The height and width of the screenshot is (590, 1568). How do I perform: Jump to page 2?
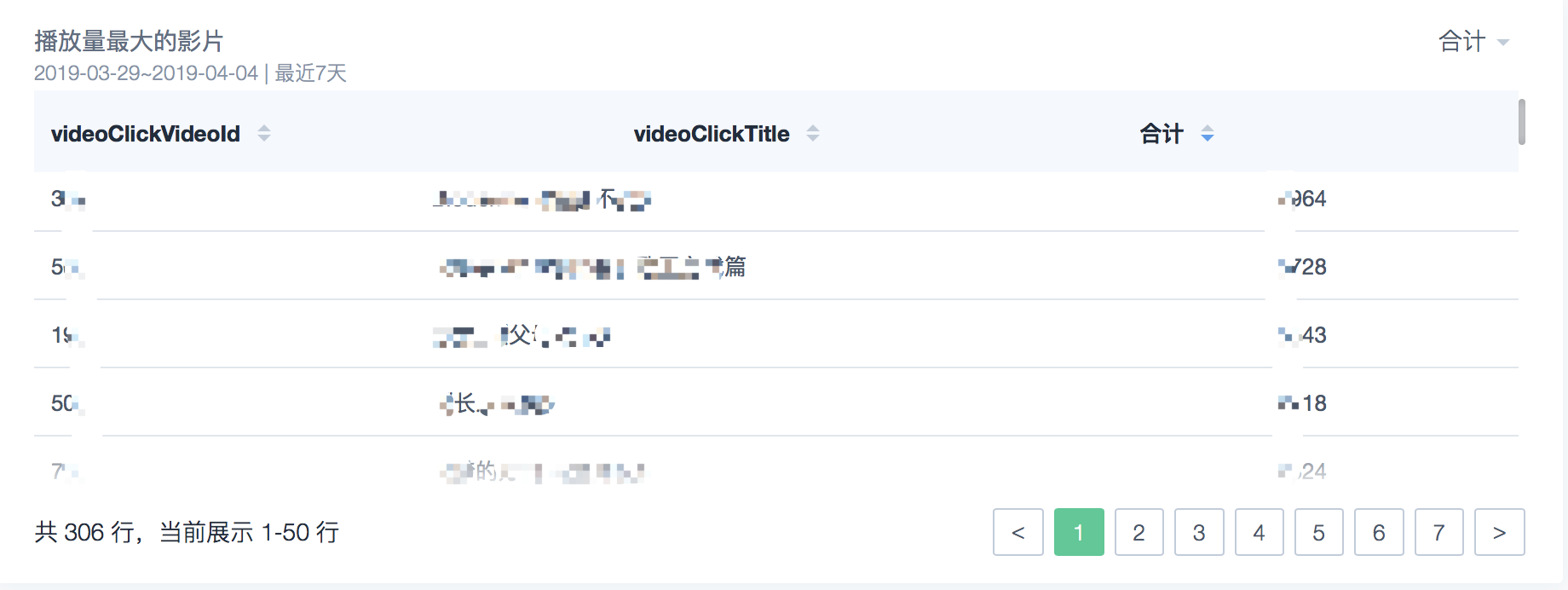coord(1139,532)
